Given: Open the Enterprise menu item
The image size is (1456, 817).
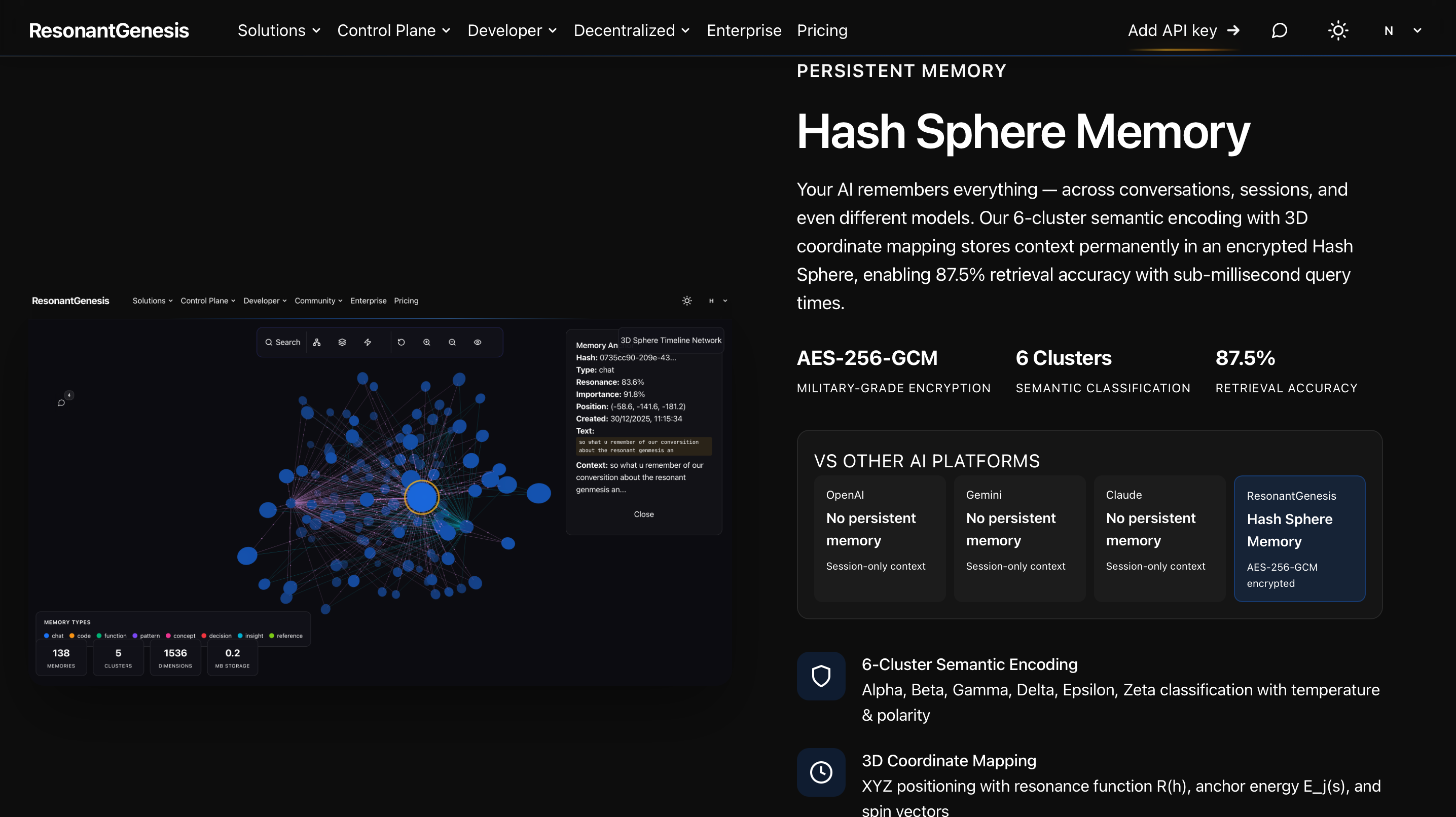Looking at the screenshot, I should [x=744, y=30].
